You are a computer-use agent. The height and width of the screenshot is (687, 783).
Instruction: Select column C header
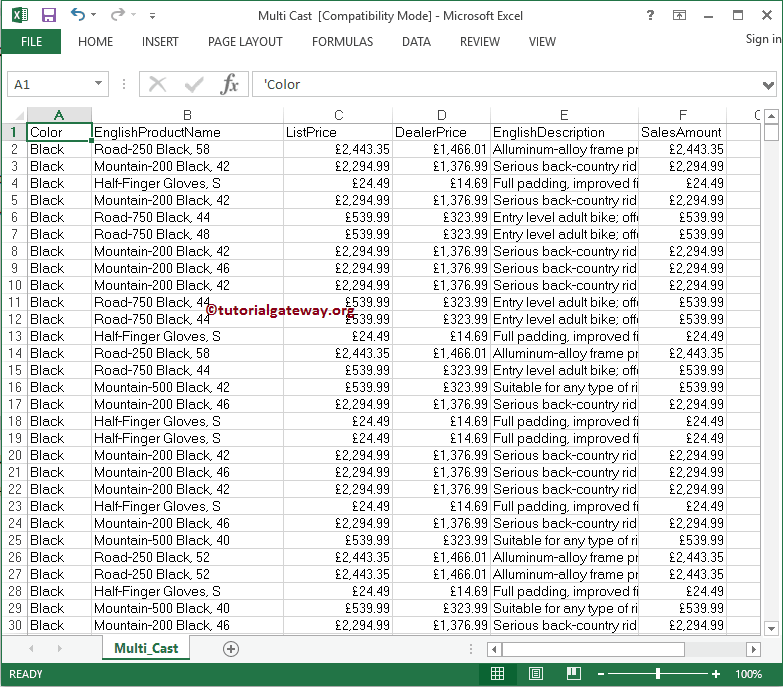(338, 115)
